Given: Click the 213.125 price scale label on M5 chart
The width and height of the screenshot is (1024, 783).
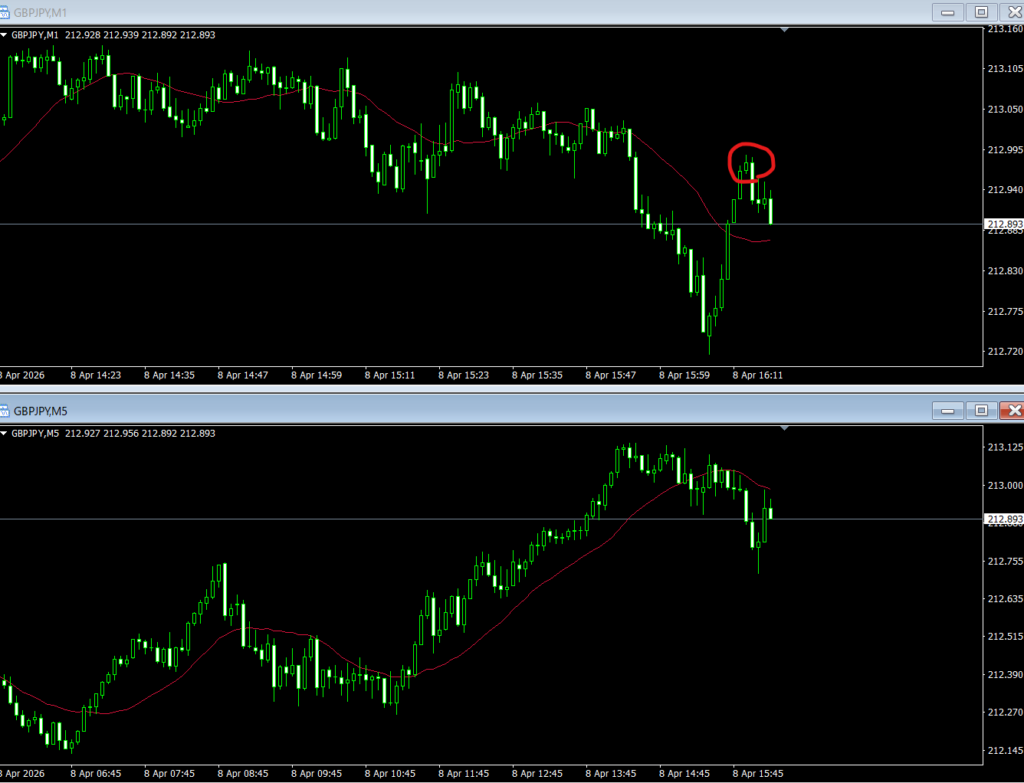Looking at the screenshot, I should pos(1004,447).
